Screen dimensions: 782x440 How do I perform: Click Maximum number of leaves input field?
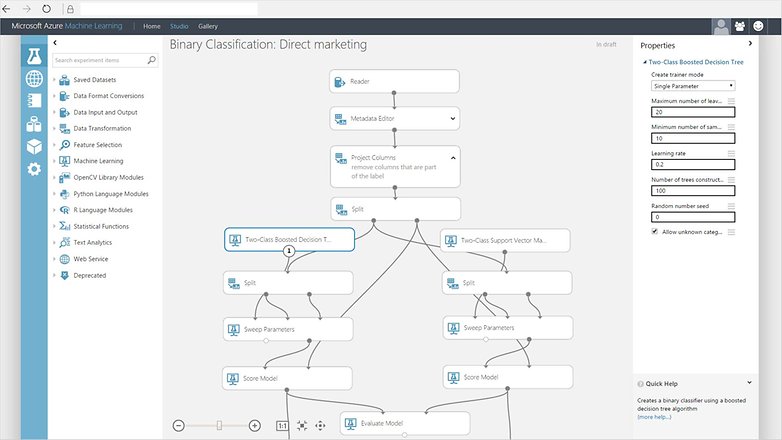[693, 112]
